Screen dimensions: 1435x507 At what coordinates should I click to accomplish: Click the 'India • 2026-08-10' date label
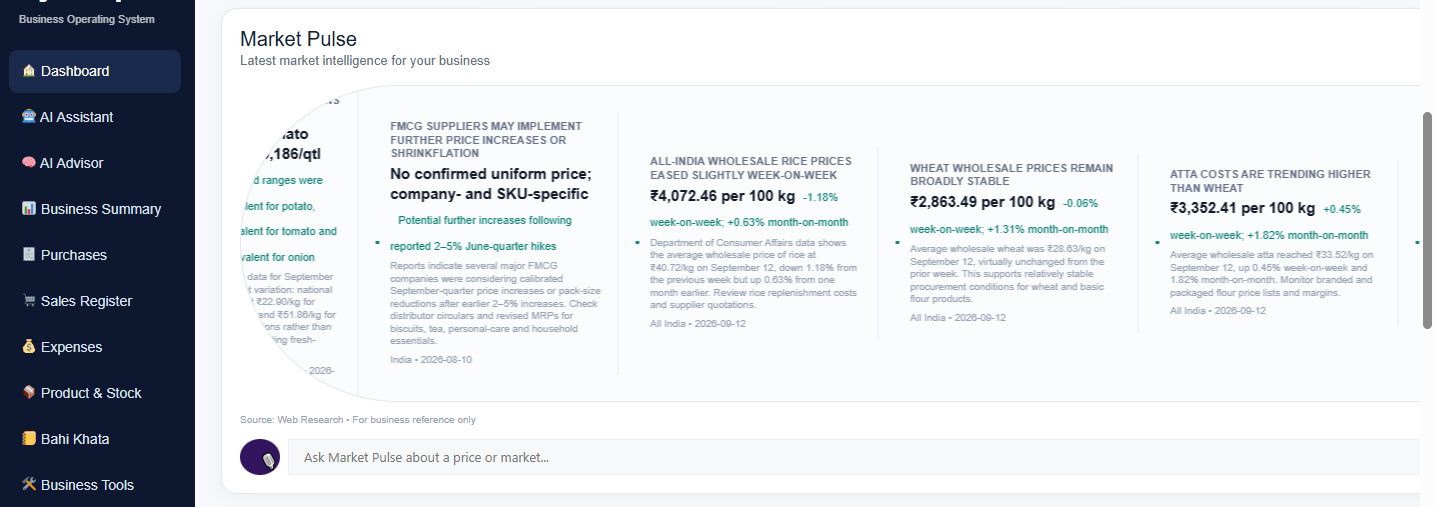pos(431,359)
